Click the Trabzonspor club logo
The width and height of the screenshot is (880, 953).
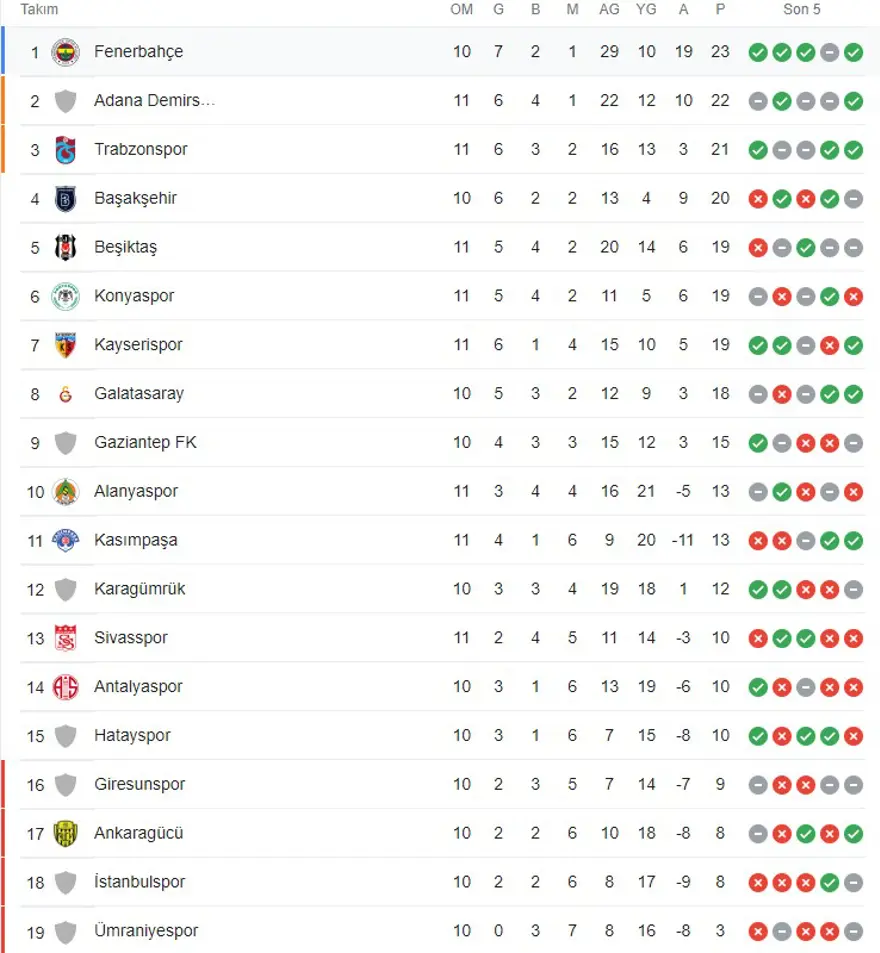(x=65, y=150)
